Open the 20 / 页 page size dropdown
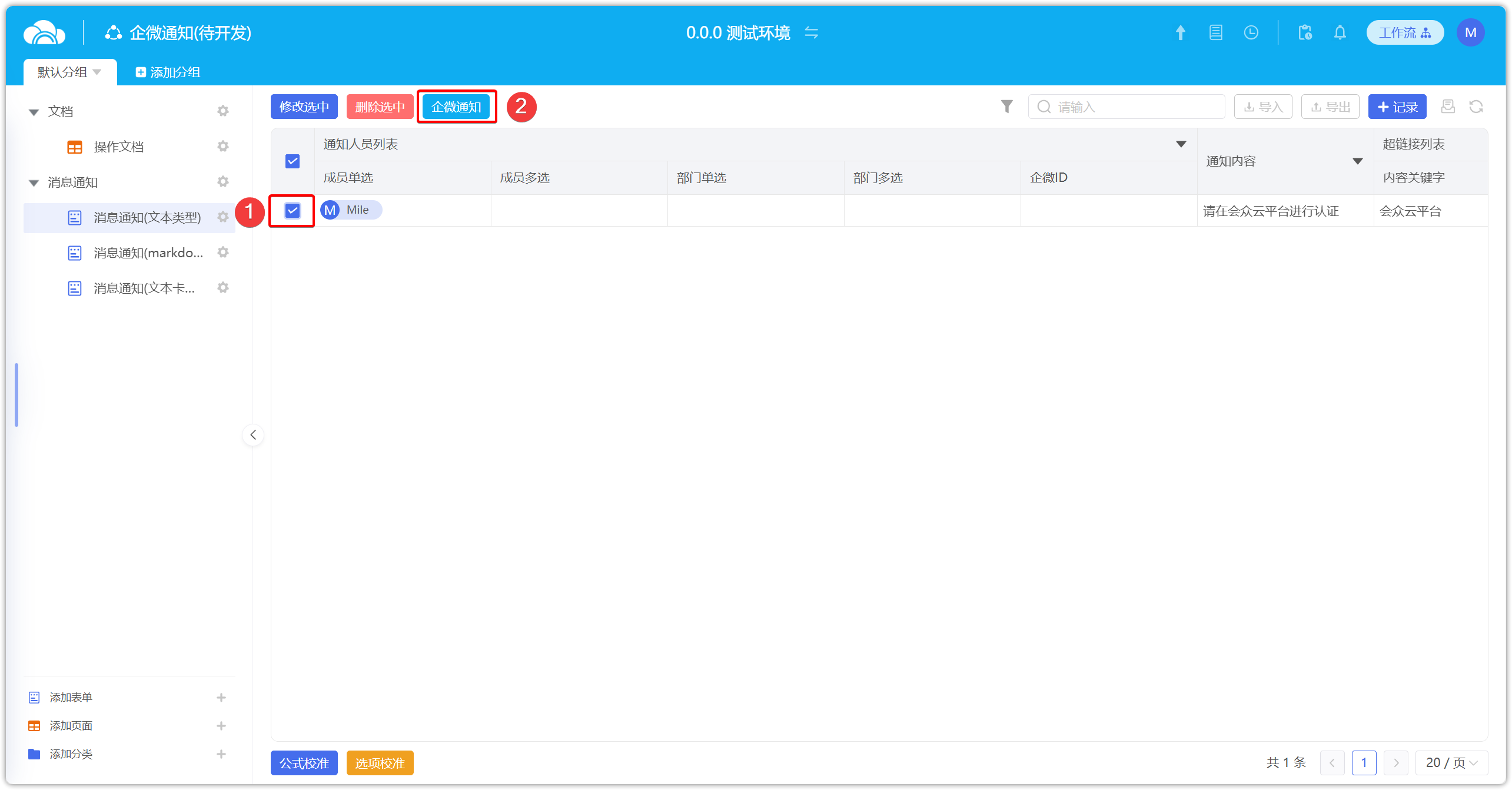This screenshot has height=790, width=1512. click(x=1451, y=763)
